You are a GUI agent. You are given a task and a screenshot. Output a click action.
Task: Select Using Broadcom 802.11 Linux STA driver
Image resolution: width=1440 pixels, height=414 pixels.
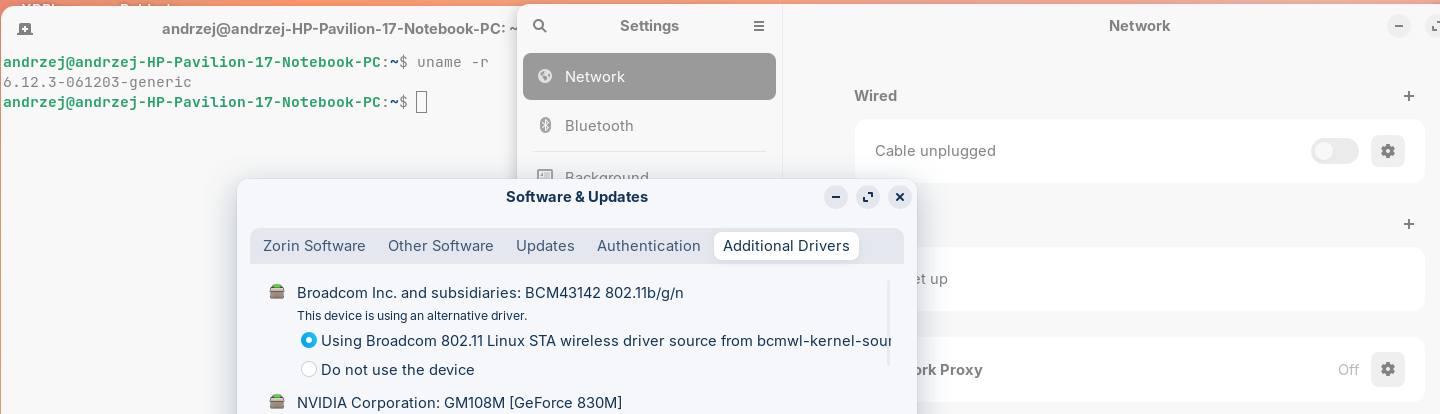click(309, 340)
